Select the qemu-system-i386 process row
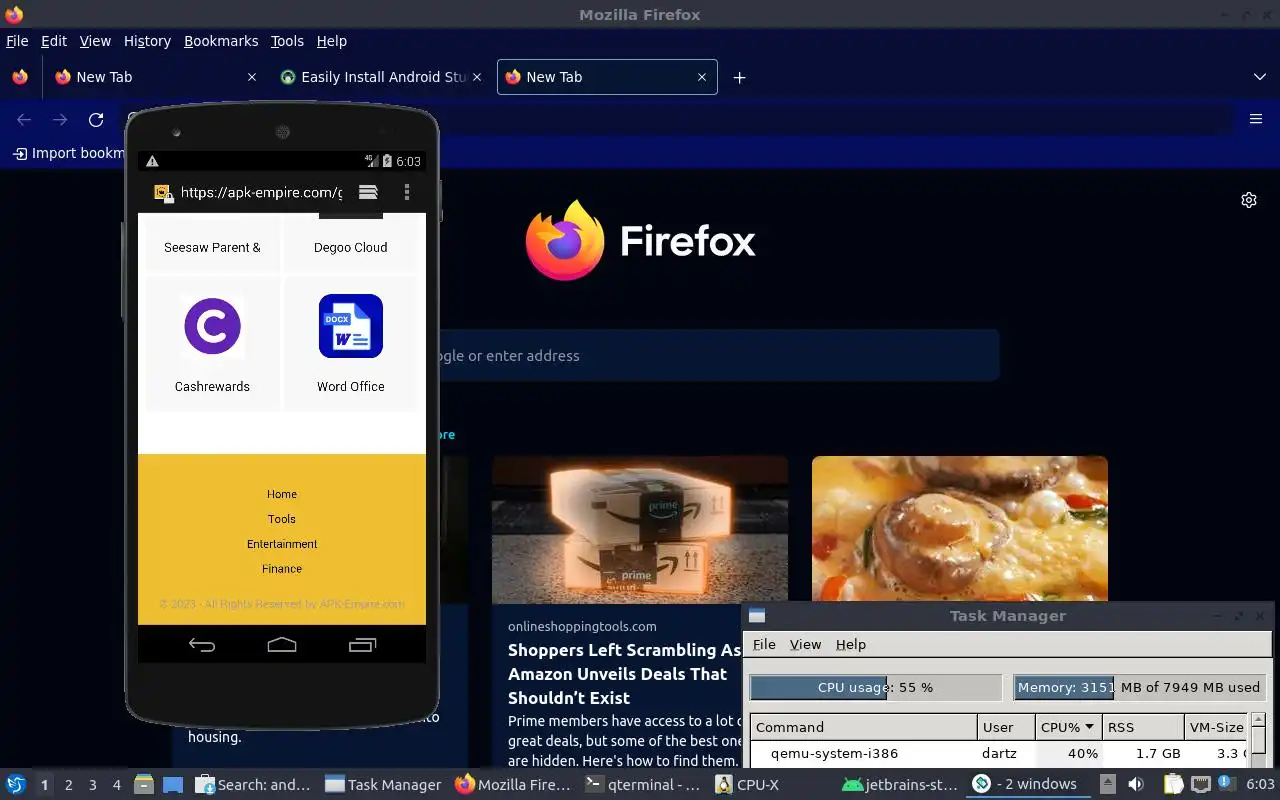The height and width of the screenshot is (800, 1280). tap(1000, 753)
